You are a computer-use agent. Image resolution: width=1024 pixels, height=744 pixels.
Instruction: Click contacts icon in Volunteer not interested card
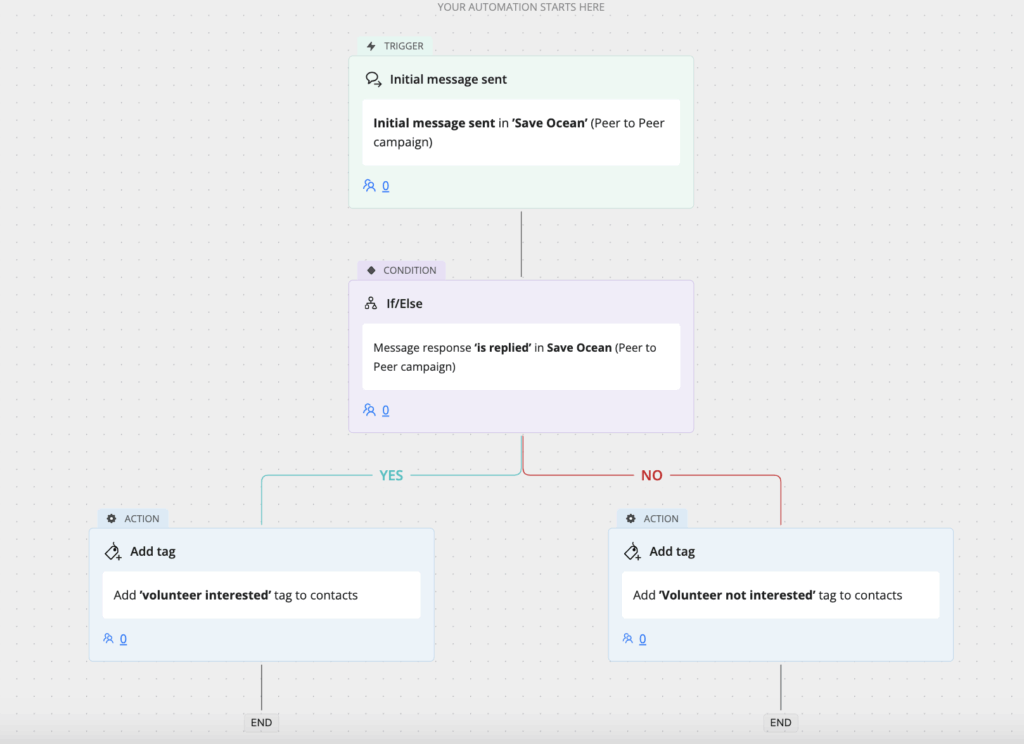click(628, 638)
